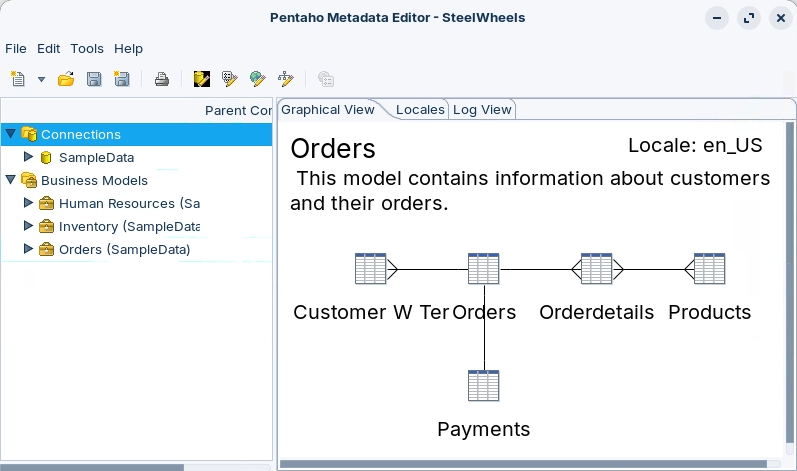This screenshot has height=471, width=797.
Task: Switch to the Log View tab
Action: (482, 110)
